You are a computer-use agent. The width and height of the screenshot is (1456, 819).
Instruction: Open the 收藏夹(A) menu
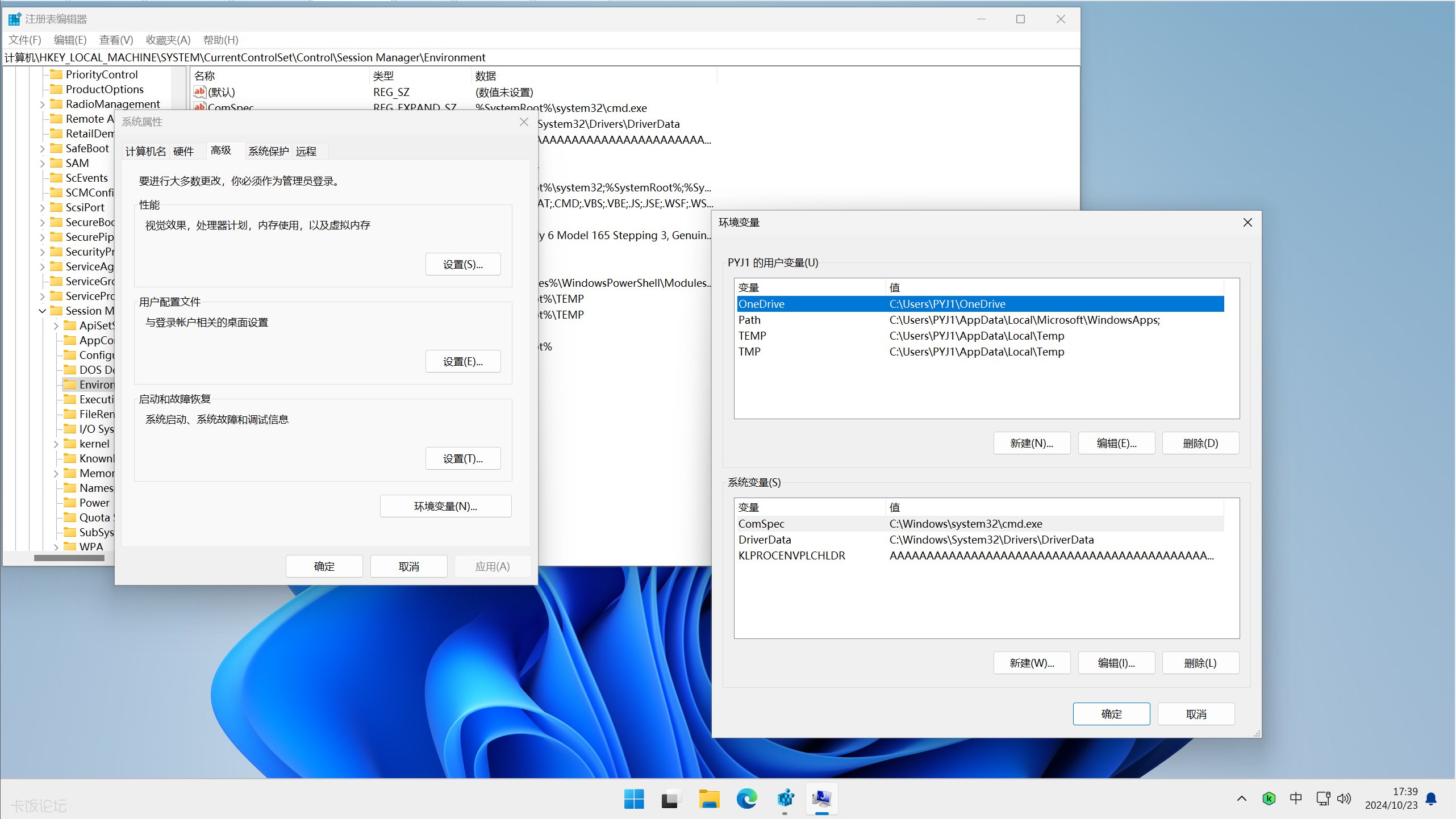[x=168, y=40]
